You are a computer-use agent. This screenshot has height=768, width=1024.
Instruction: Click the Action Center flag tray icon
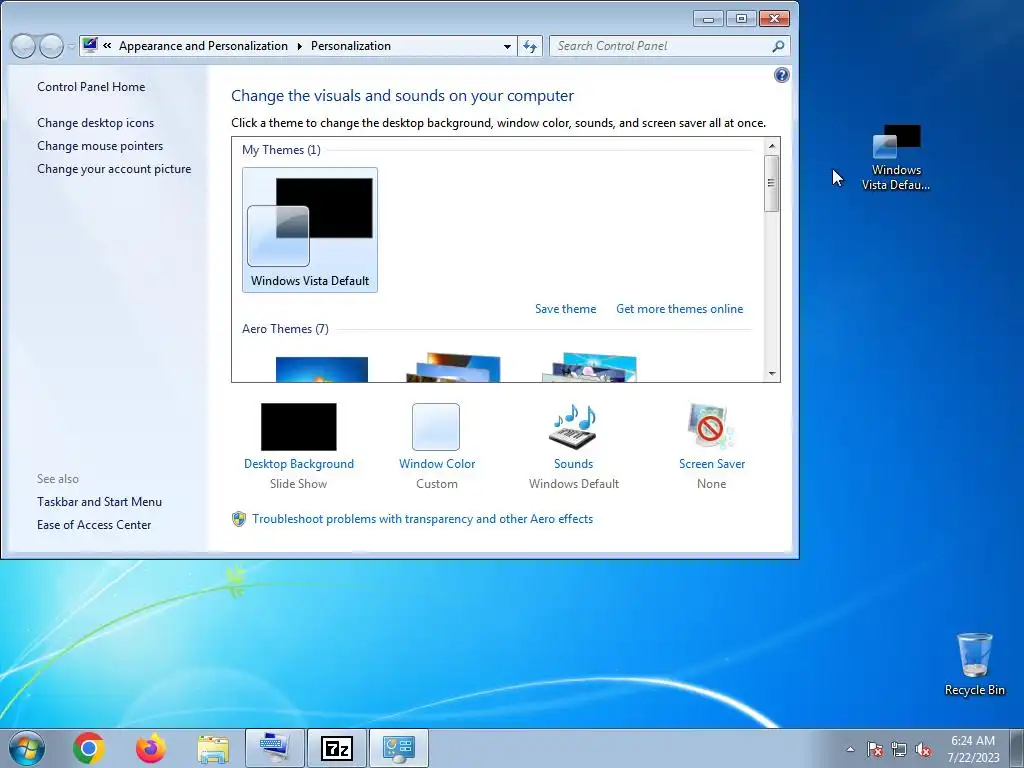[x=874, y=749]
